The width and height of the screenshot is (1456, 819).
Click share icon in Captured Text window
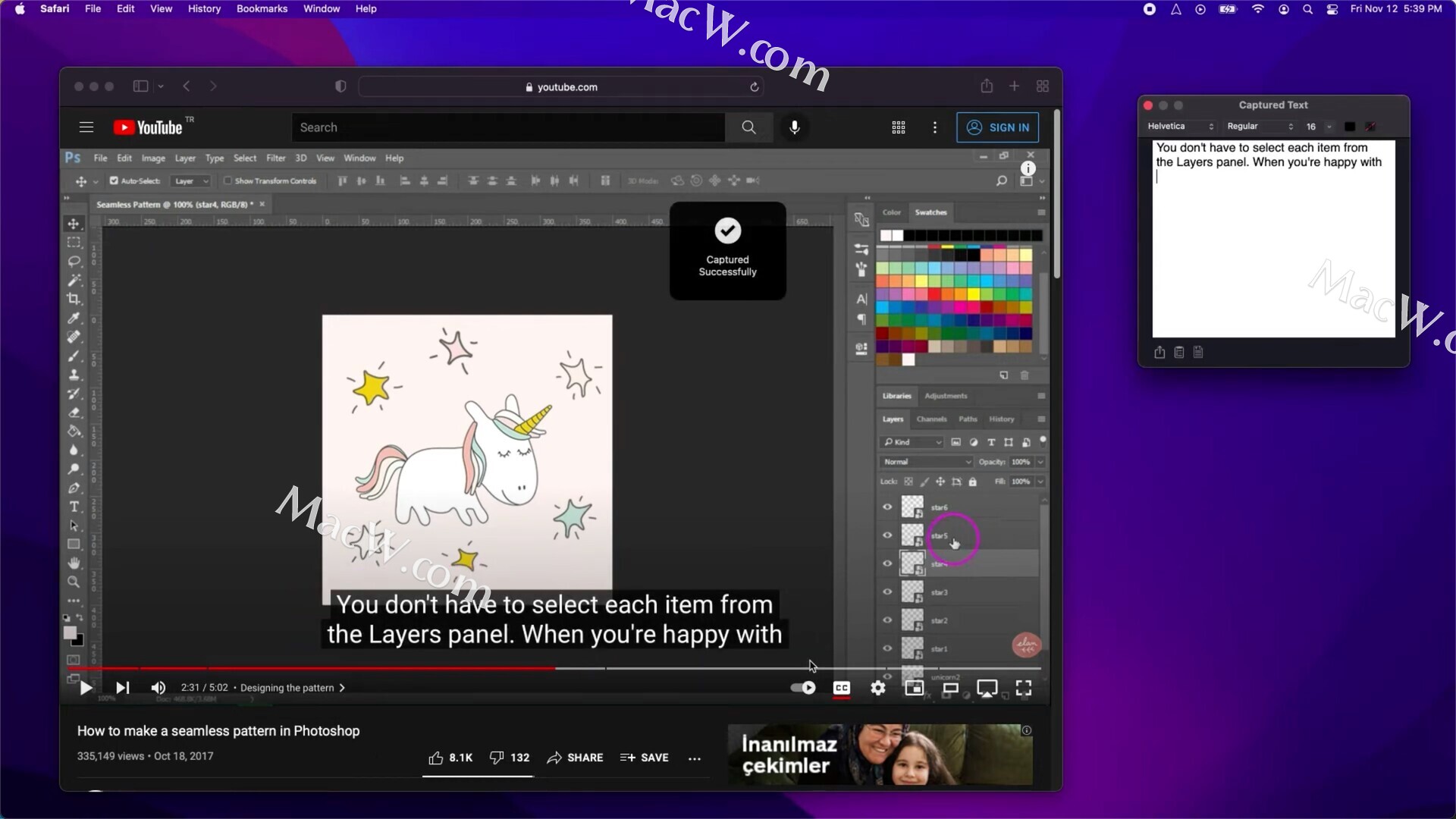[x=1159, y=352]
